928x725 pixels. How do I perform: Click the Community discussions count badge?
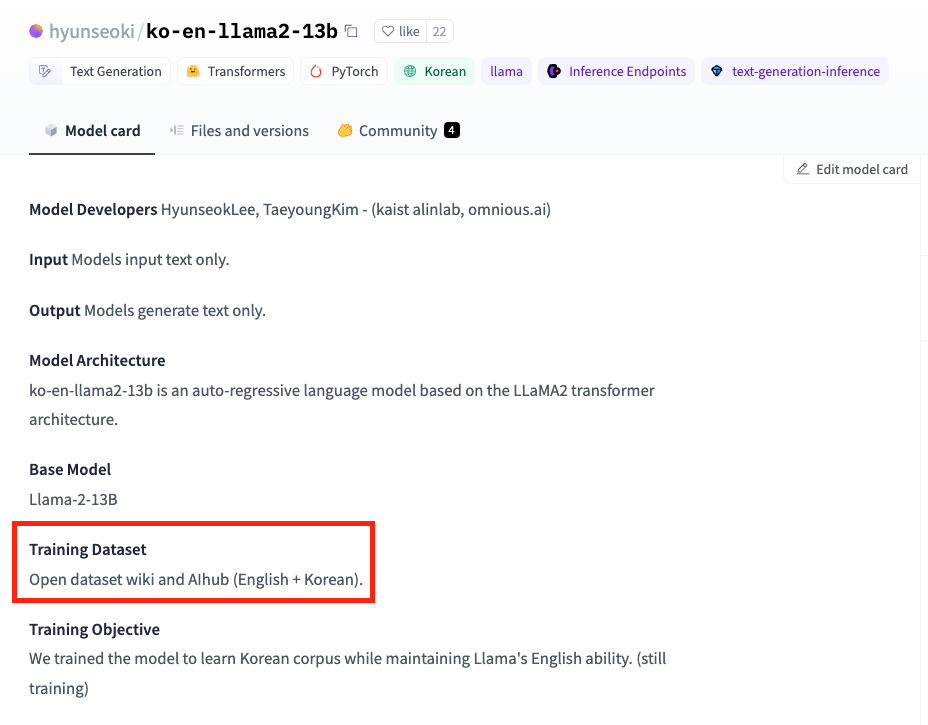coord(452,130)
